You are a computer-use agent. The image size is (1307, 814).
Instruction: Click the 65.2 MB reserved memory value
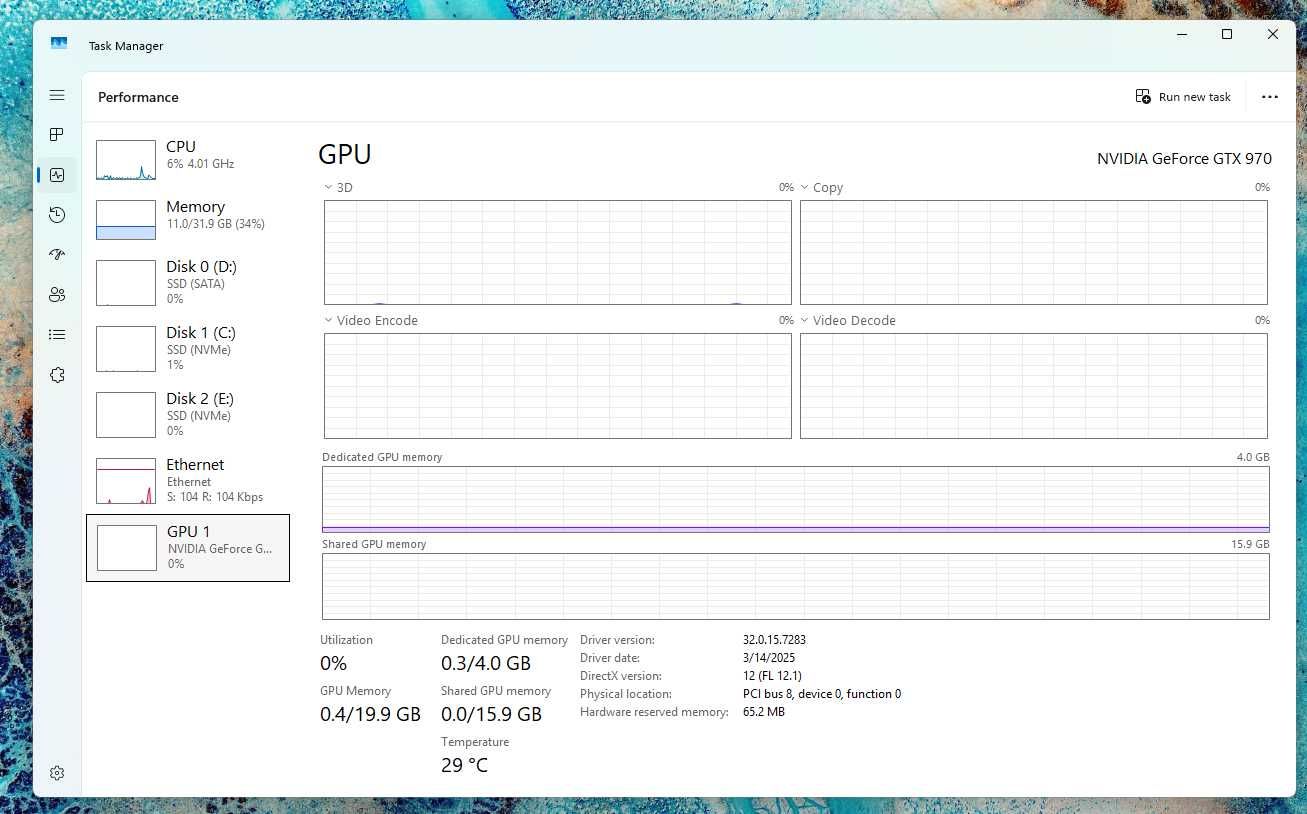pyautogui.click(x=764, y=712)
